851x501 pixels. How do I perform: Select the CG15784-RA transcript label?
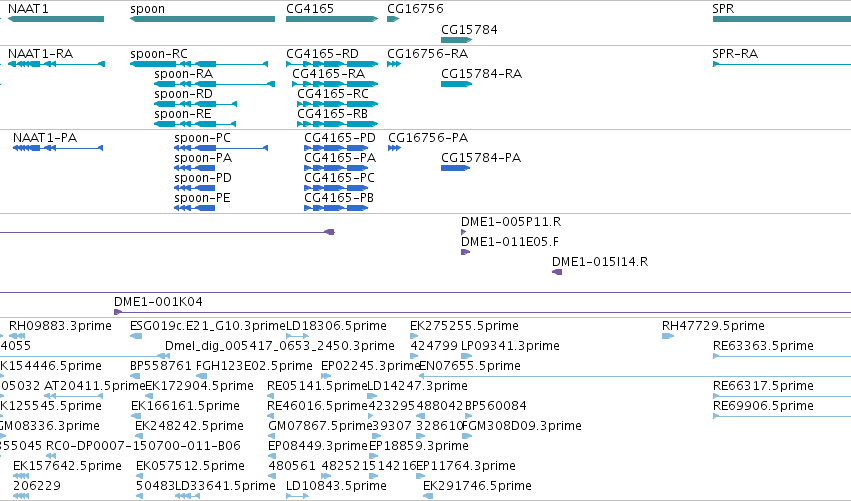[x=481, y=74]
